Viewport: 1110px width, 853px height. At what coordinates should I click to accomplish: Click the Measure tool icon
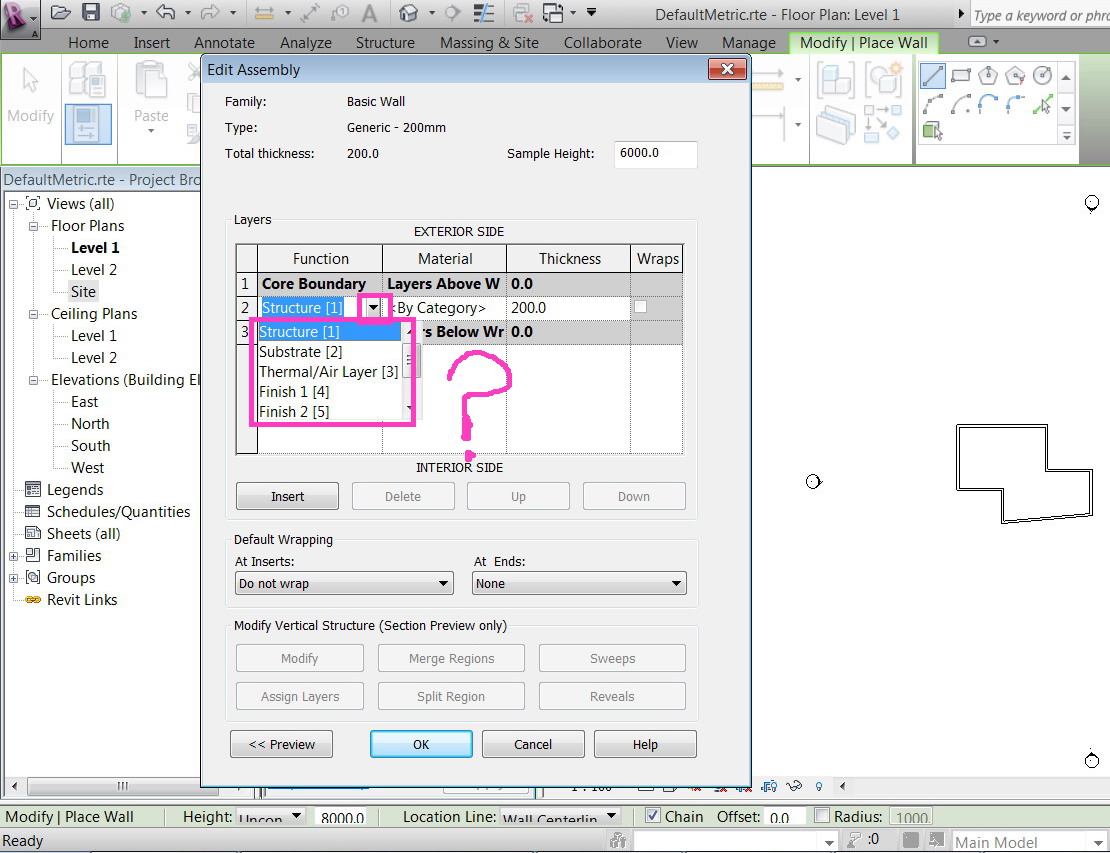pos(266,12)
